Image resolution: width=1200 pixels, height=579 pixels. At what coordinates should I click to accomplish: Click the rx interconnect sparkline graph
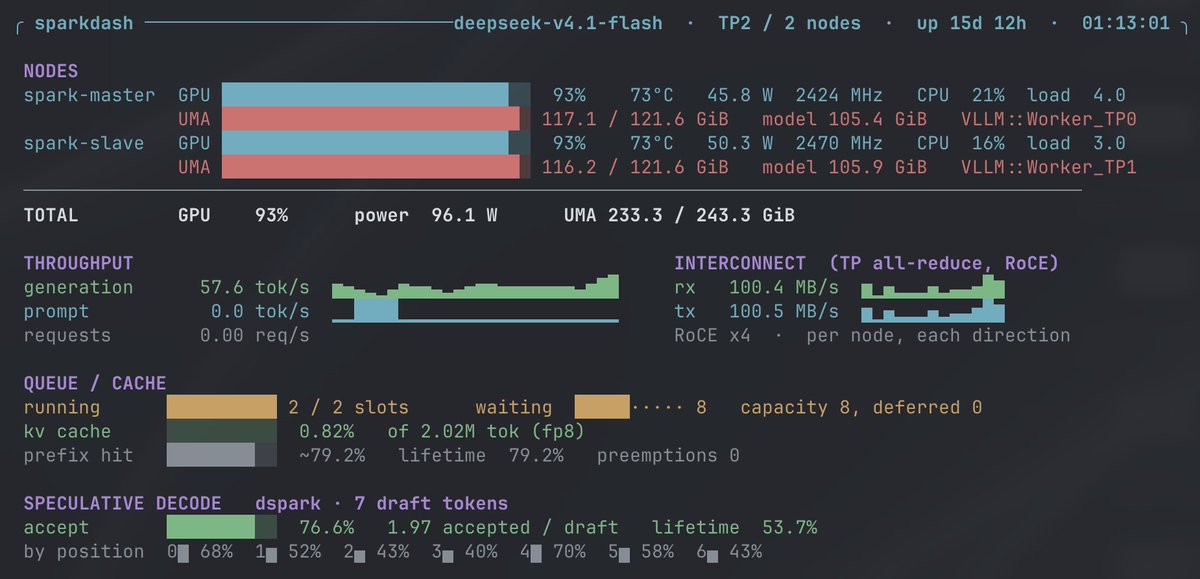(933, 287)
